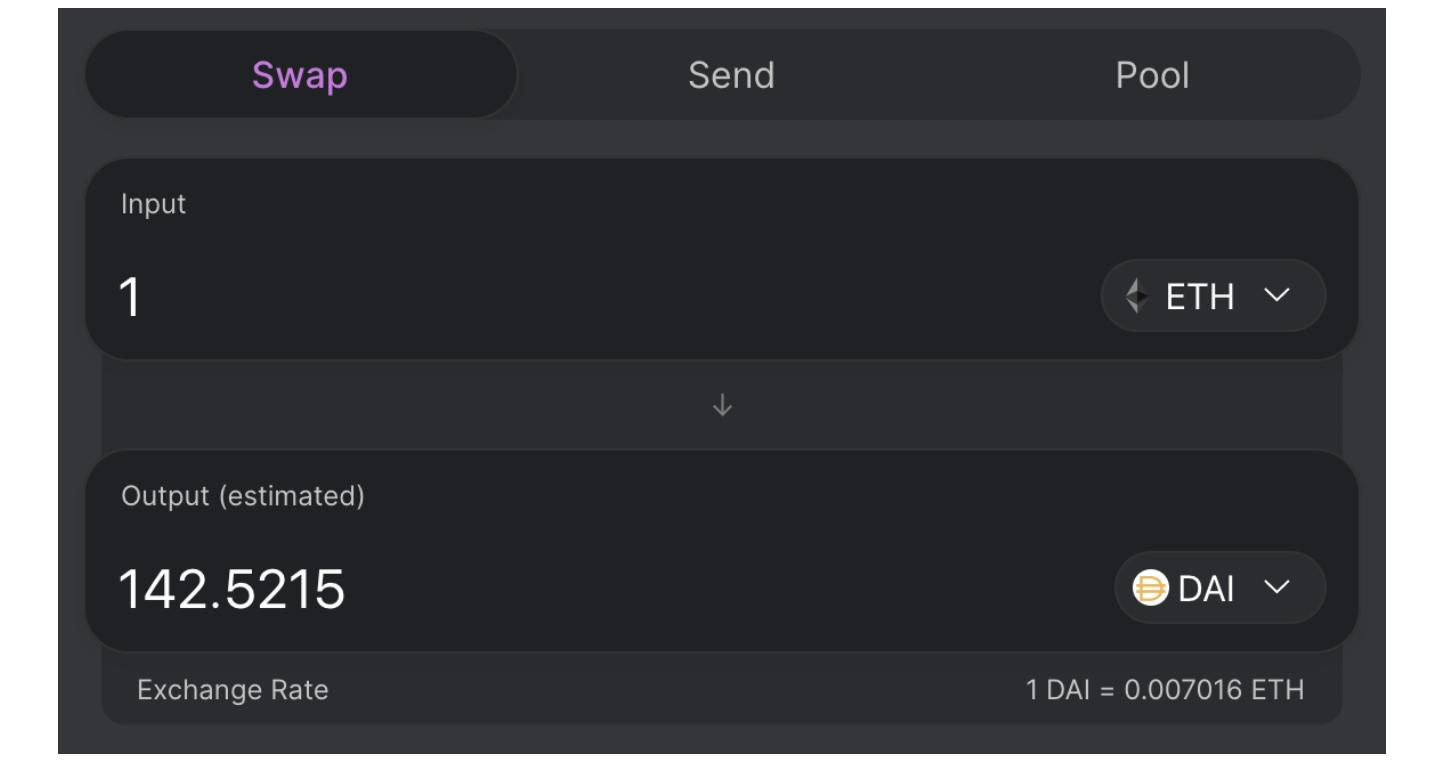Click the Input label text
The width and height of the screenshot is (1436, 766).
(x=153, y=204)
